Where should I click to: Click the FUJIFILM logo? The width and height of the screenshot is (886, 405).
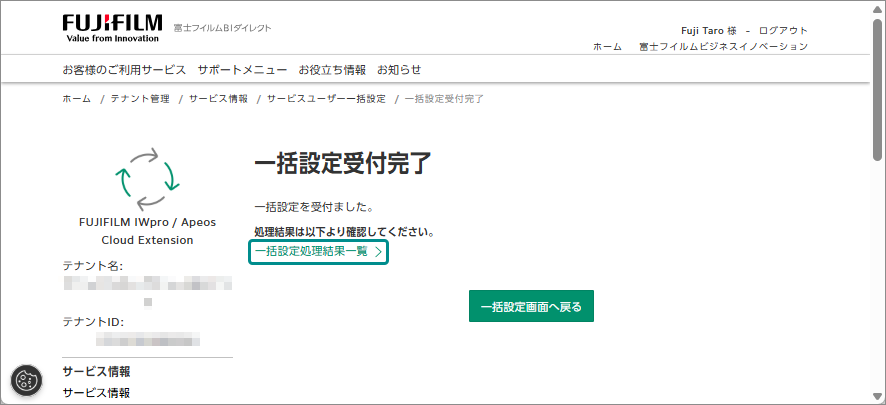point(112,28)
